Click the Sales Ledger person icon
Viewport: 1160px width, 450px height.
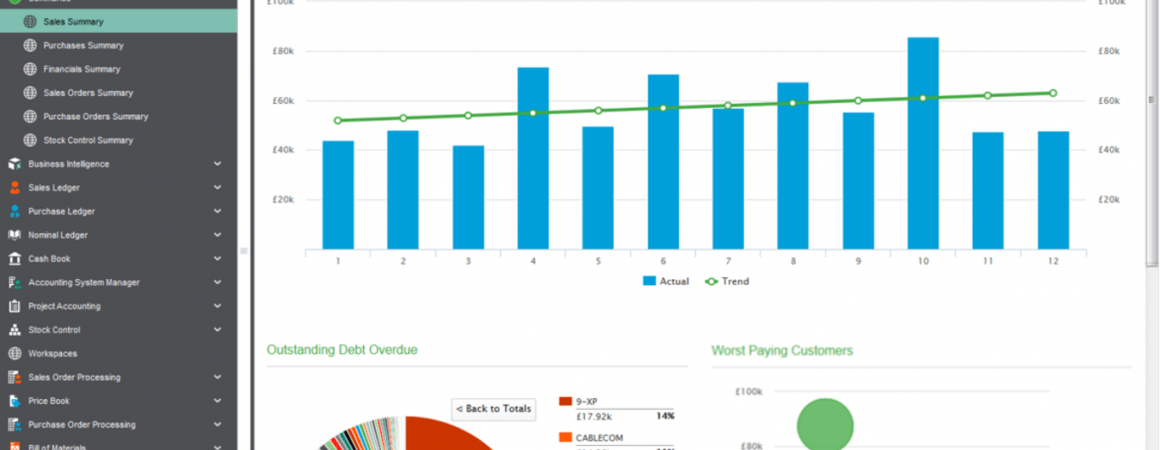[14, 187]
